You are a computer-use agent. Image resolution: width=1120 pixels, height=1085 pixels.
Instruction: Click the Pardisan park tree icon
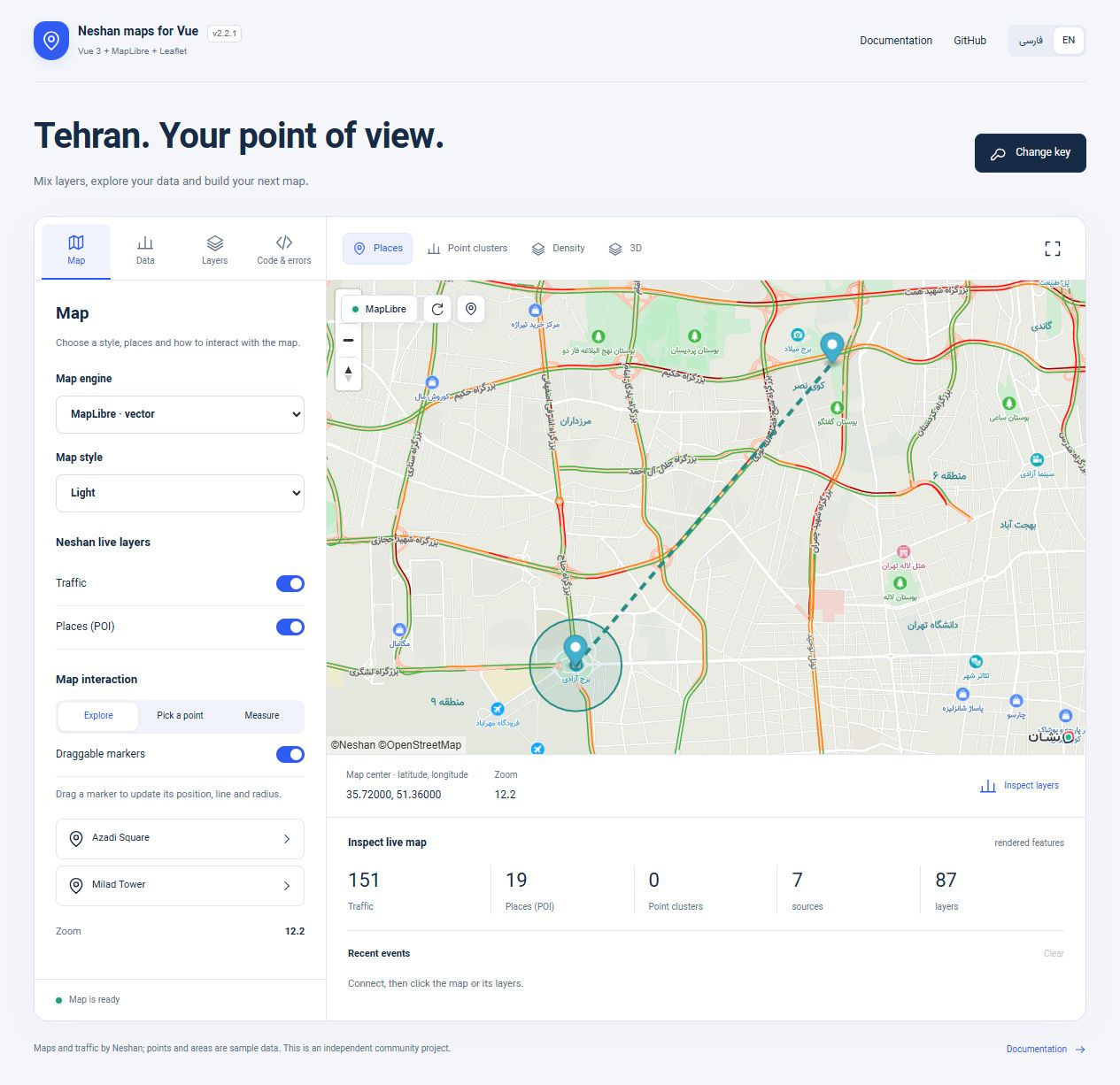pyautogui.click(x=694, y=336)
